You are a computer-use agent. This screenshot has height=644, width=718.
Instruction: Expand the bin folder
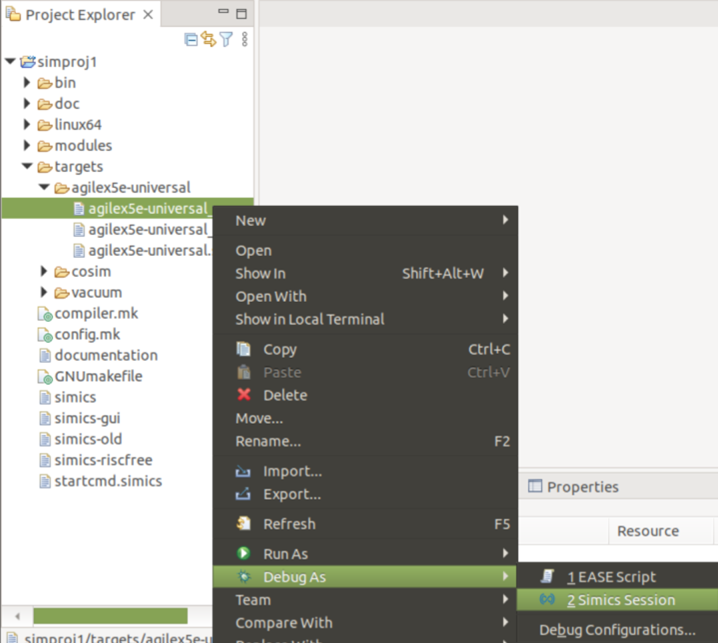(28, 82)
